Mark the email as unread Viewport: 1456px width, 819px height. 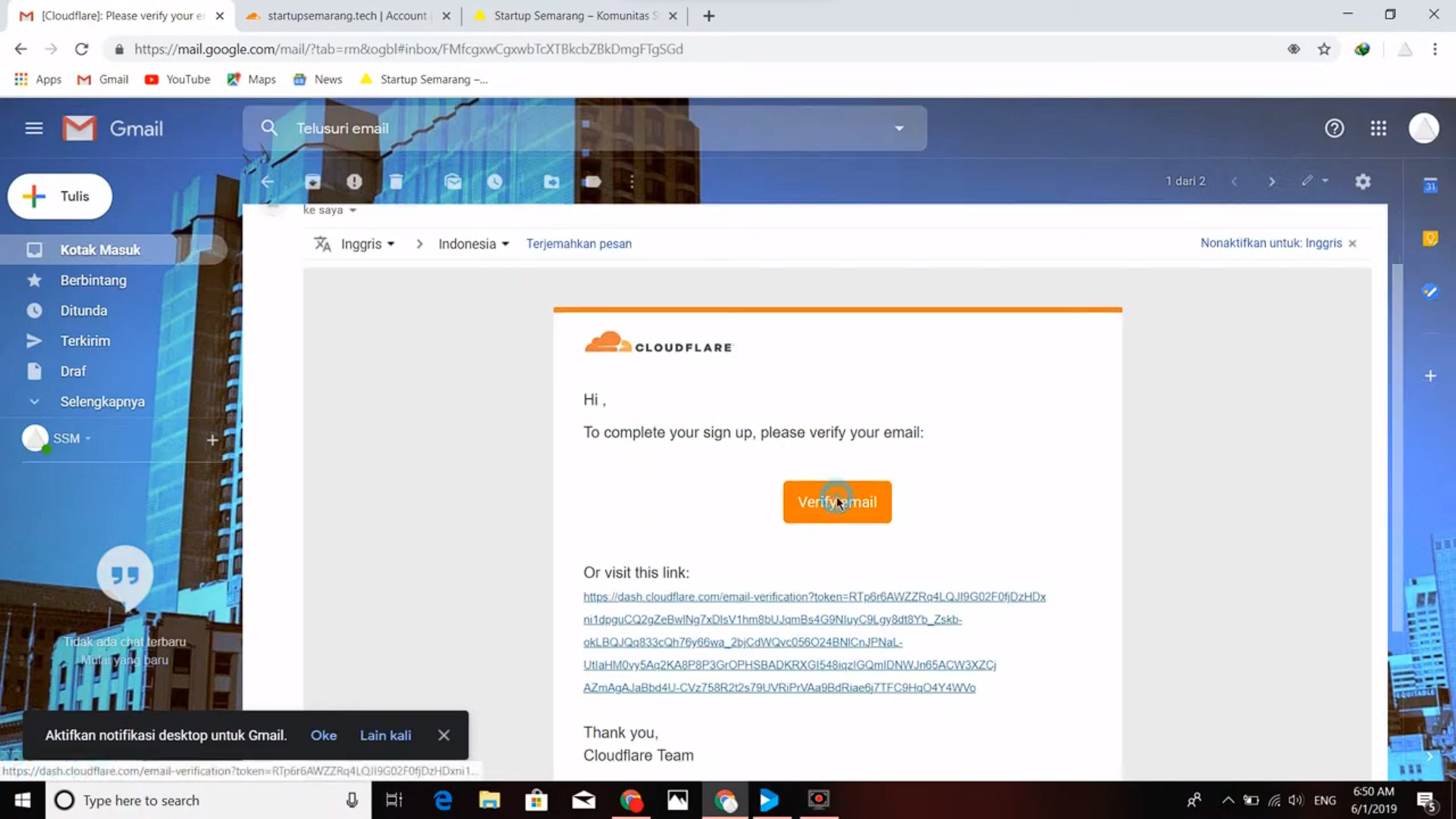(x=453, y=181)
